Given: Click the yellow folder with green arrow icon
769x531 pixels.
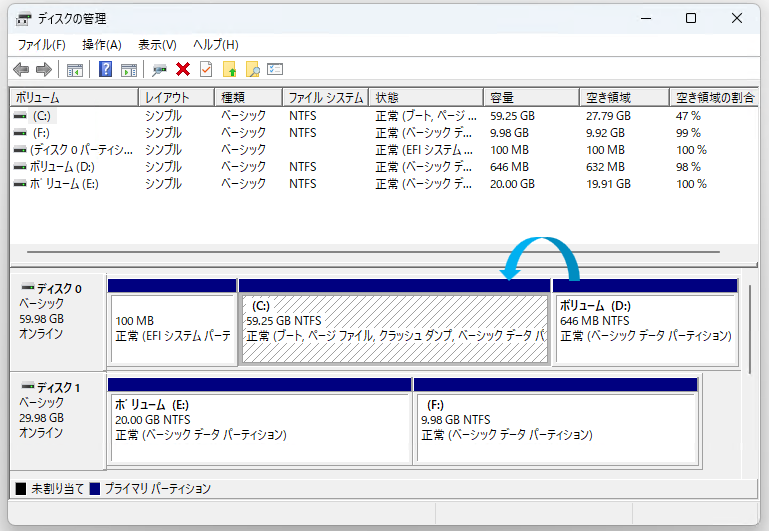Looking at the screenshot, I should pyautogui.click(x=230, y=69).
